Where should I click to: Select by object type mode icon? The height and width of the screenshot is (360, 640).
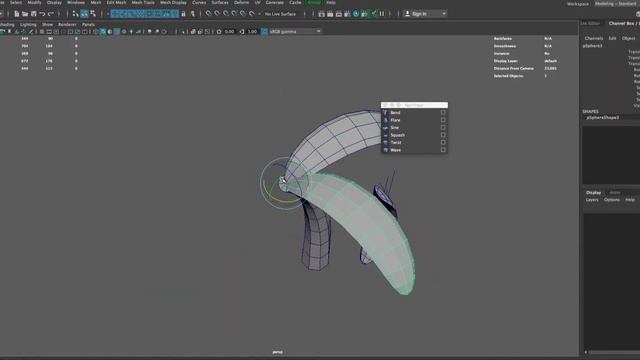(84, 14)
